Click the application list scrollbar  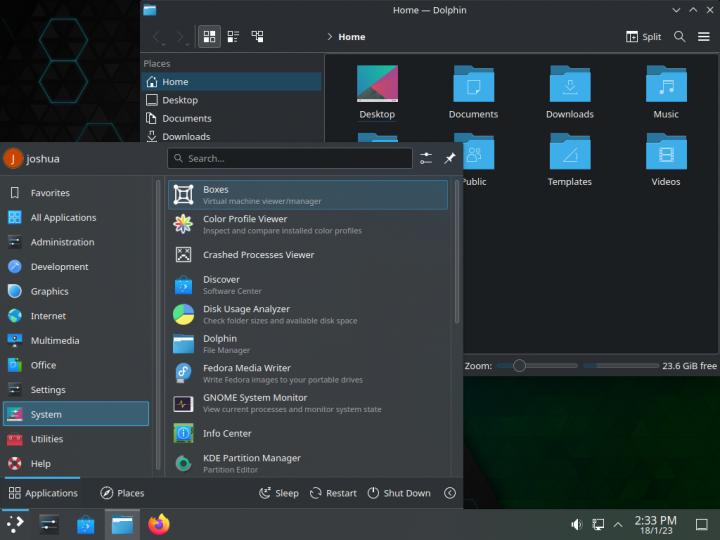pyautogui.click(x=456, y=252)
